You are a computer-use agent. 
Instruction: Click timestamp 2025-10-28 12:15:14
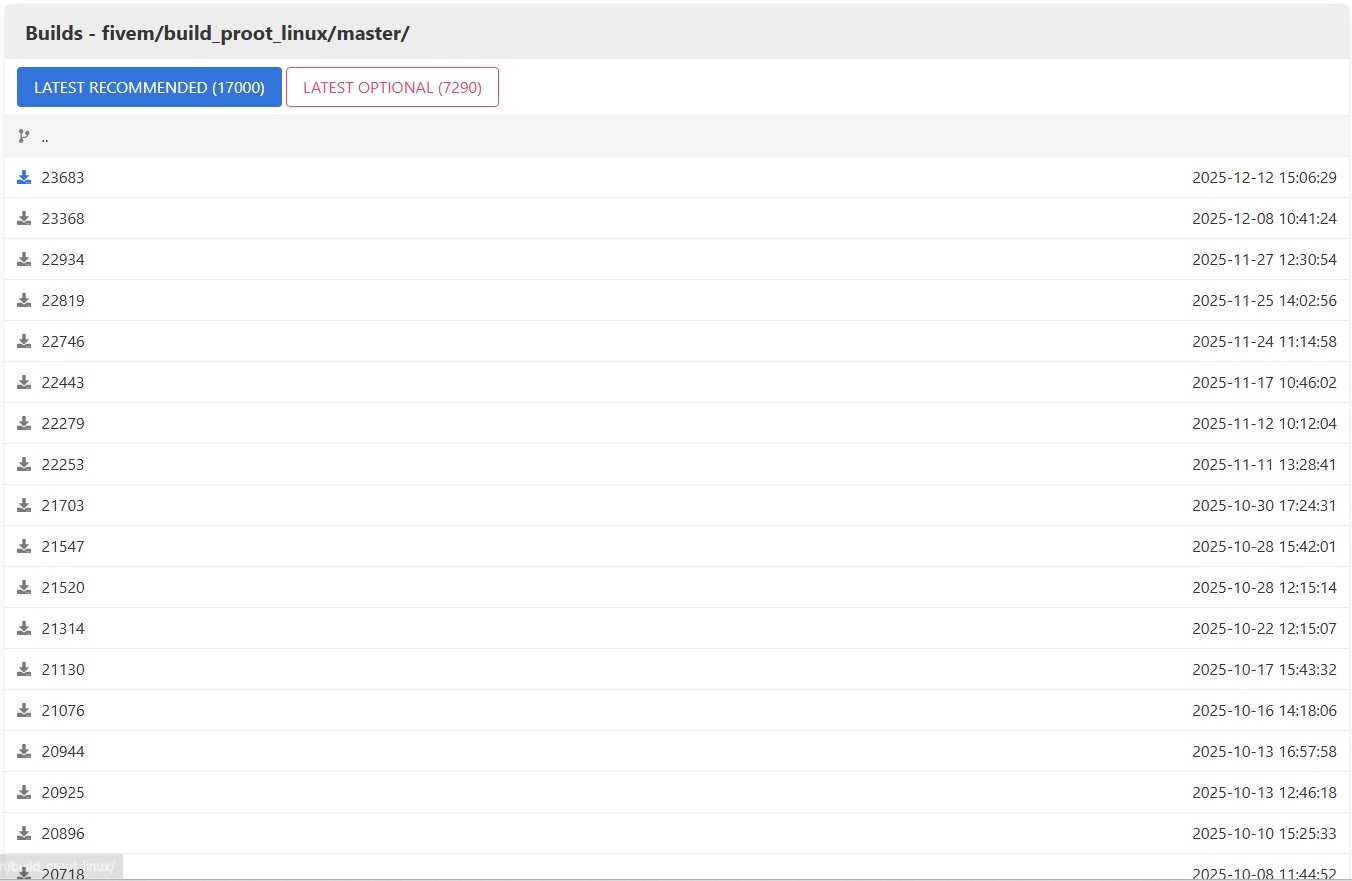(1264, 588)
